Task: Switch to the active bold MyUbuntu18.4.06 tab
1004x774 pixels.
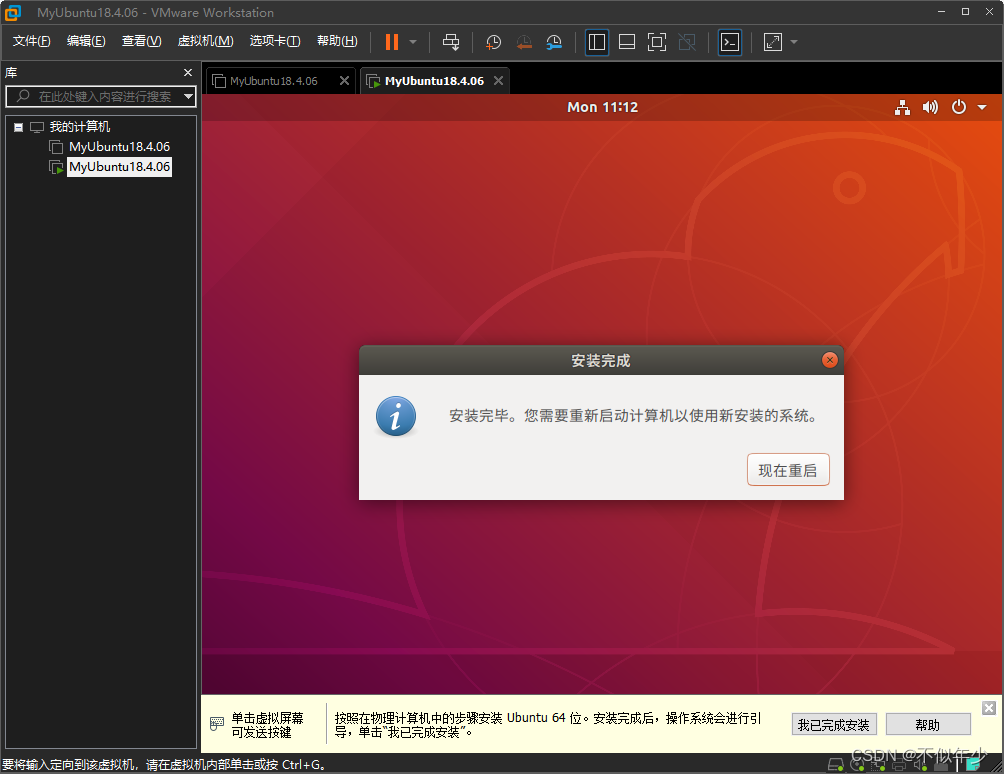Action: click(433, 81)
